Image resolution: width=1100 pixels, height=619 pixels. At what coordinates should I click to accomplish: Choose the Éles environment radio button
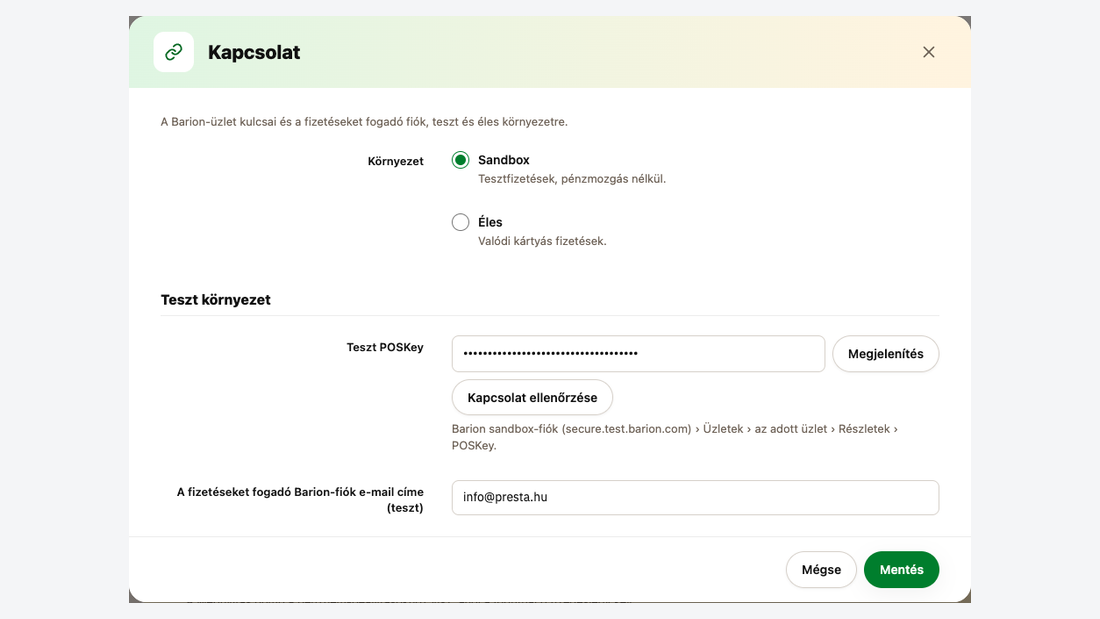click(460, 222)
